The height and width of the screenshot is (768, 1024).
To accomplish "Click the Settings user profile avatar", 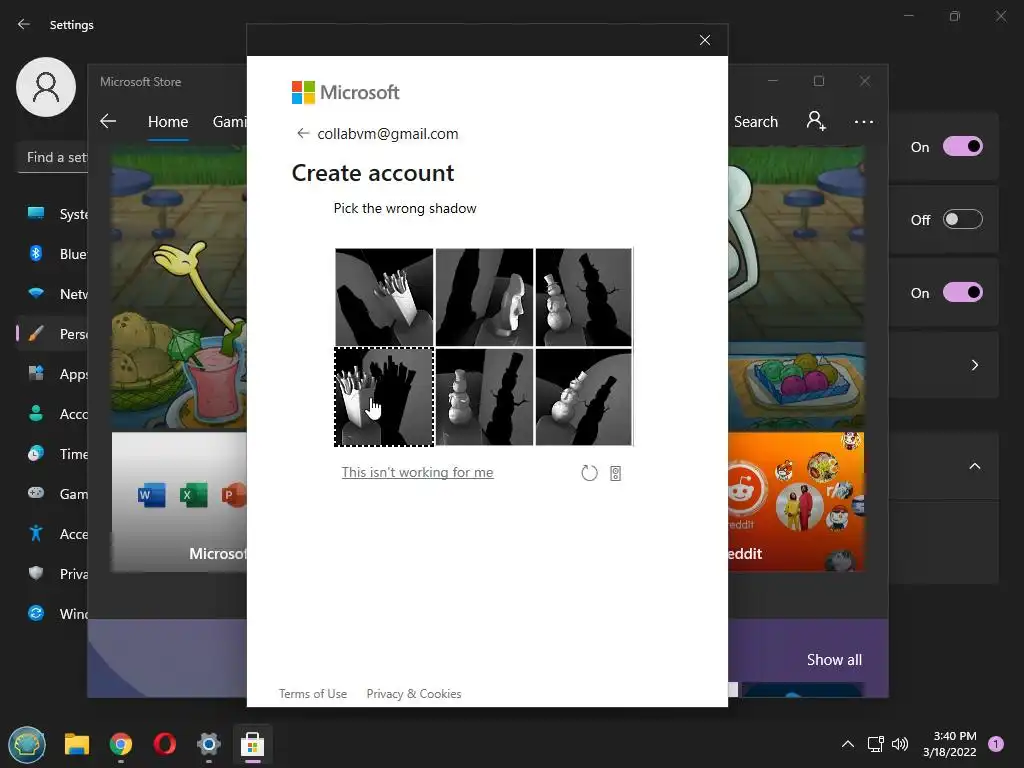I will 46,87.
